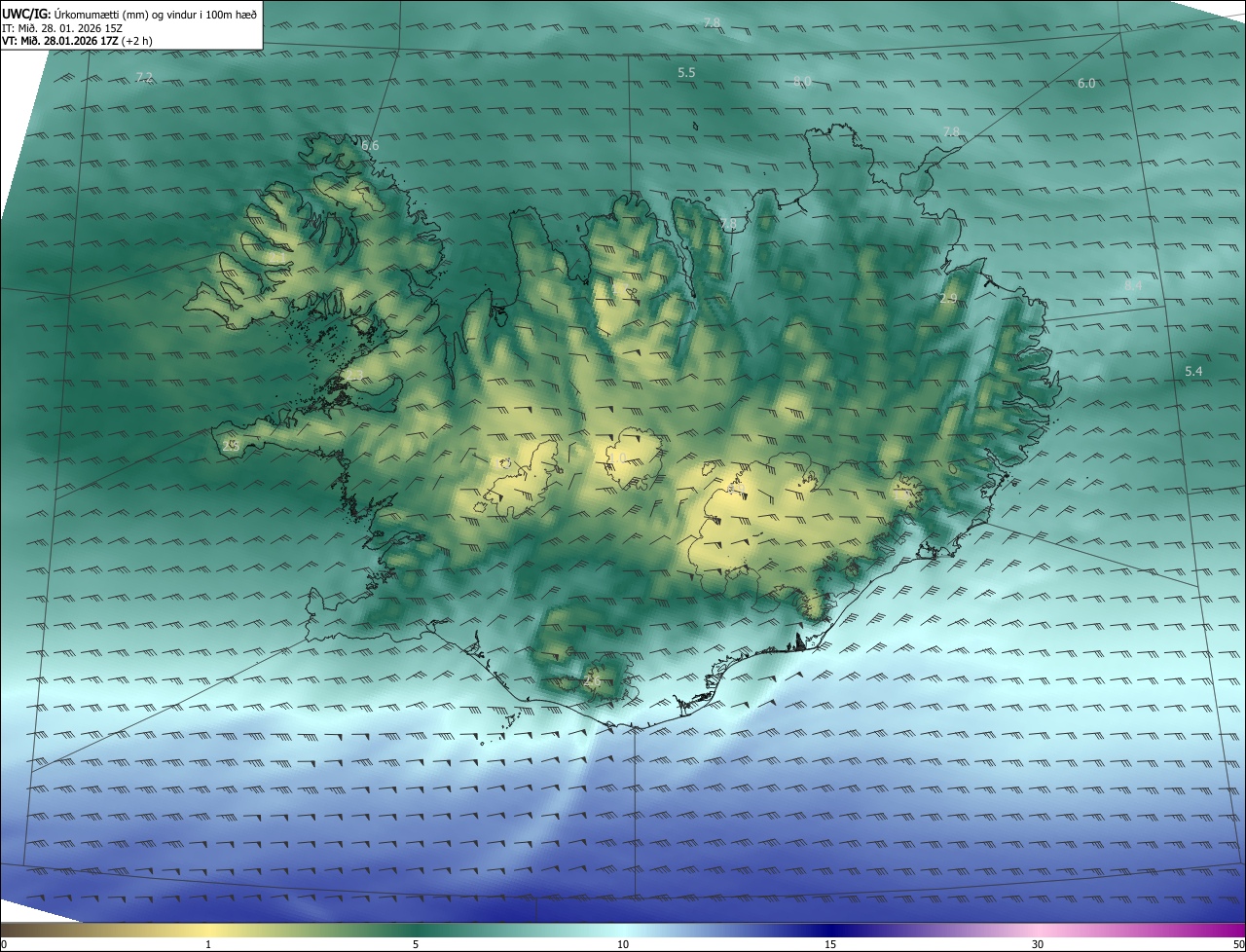The image size is (1246, 952).
Task: Click the 8.4 value label on the map
Action: [1133, 286]
